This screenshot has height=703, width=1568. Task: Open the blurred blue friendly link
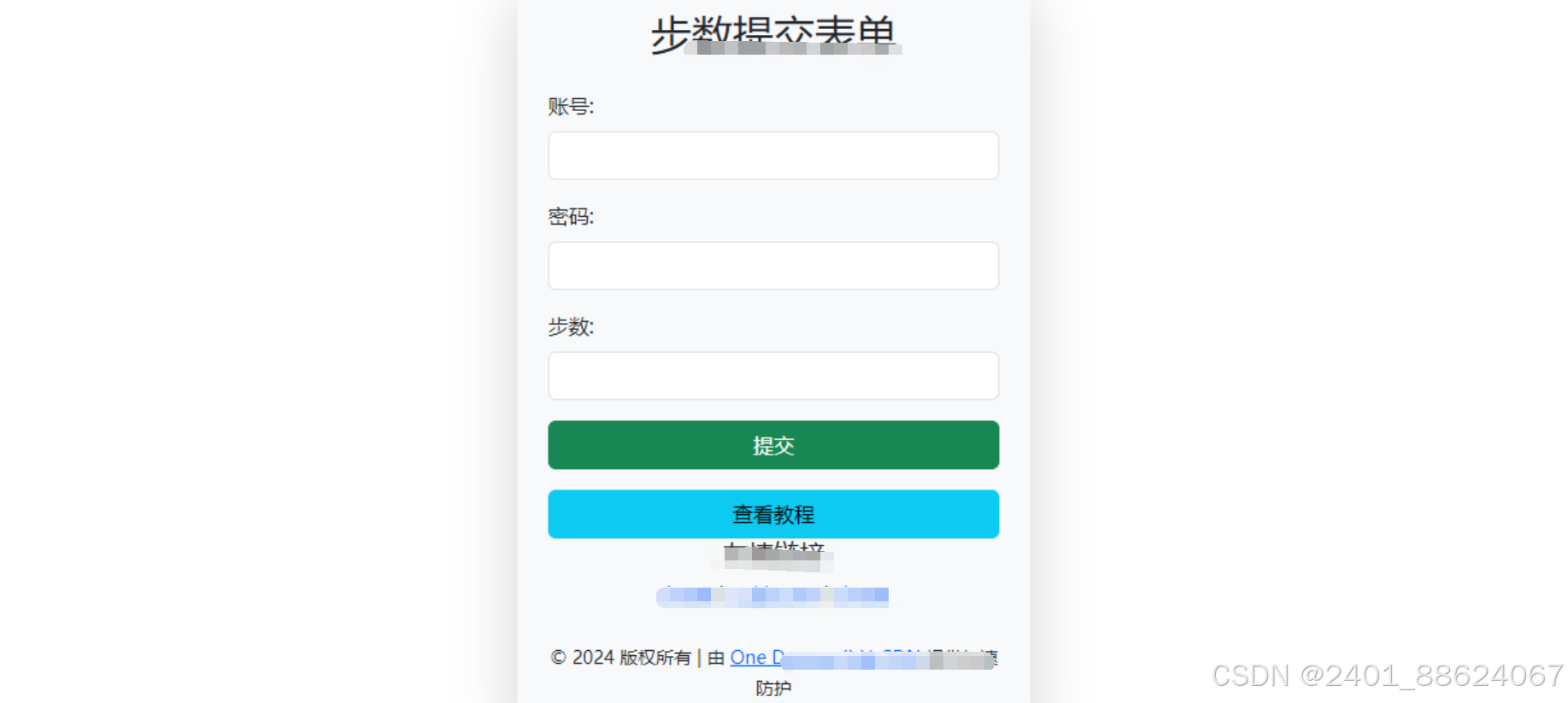coord(772,595)
